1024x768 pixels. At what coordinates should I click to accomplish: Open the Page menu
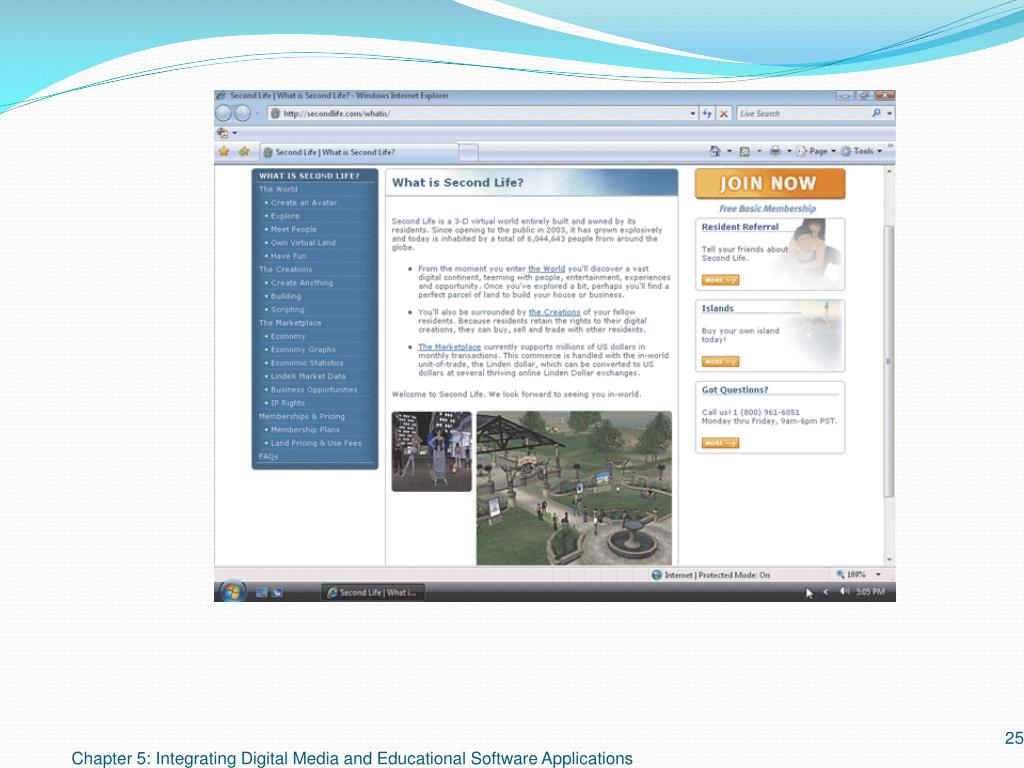point(816,151)
